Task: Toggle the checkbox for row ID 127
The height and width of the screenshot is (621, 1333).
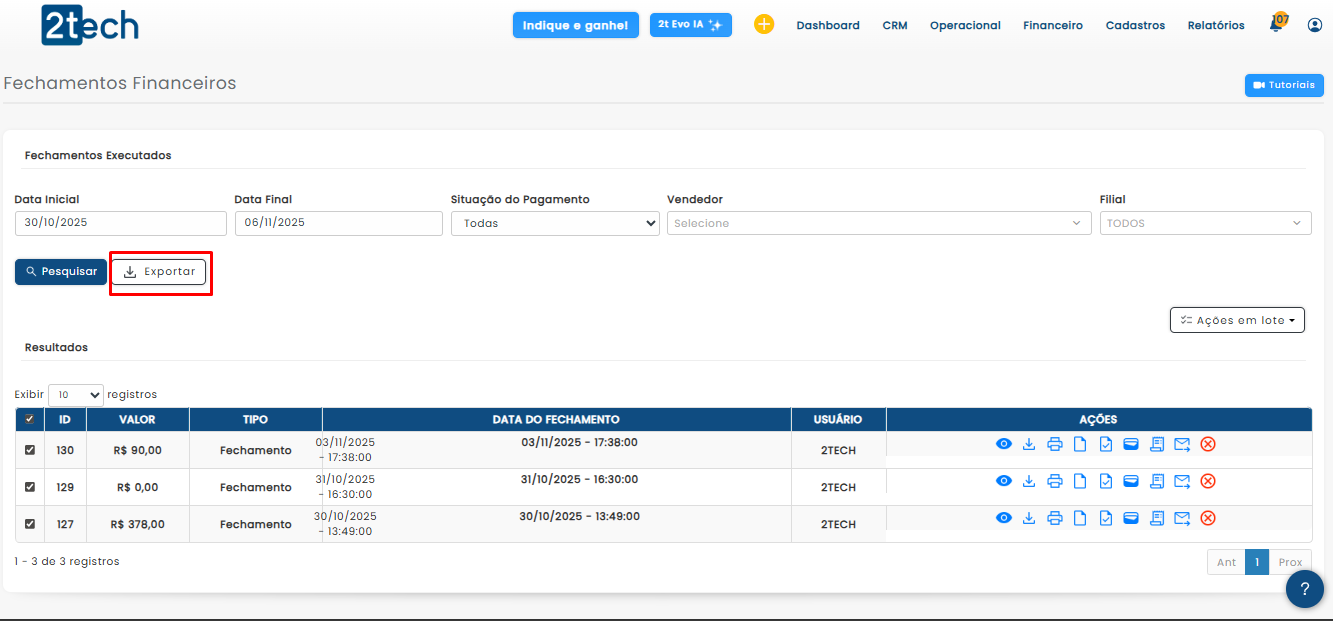Action: tap(30, 524)
